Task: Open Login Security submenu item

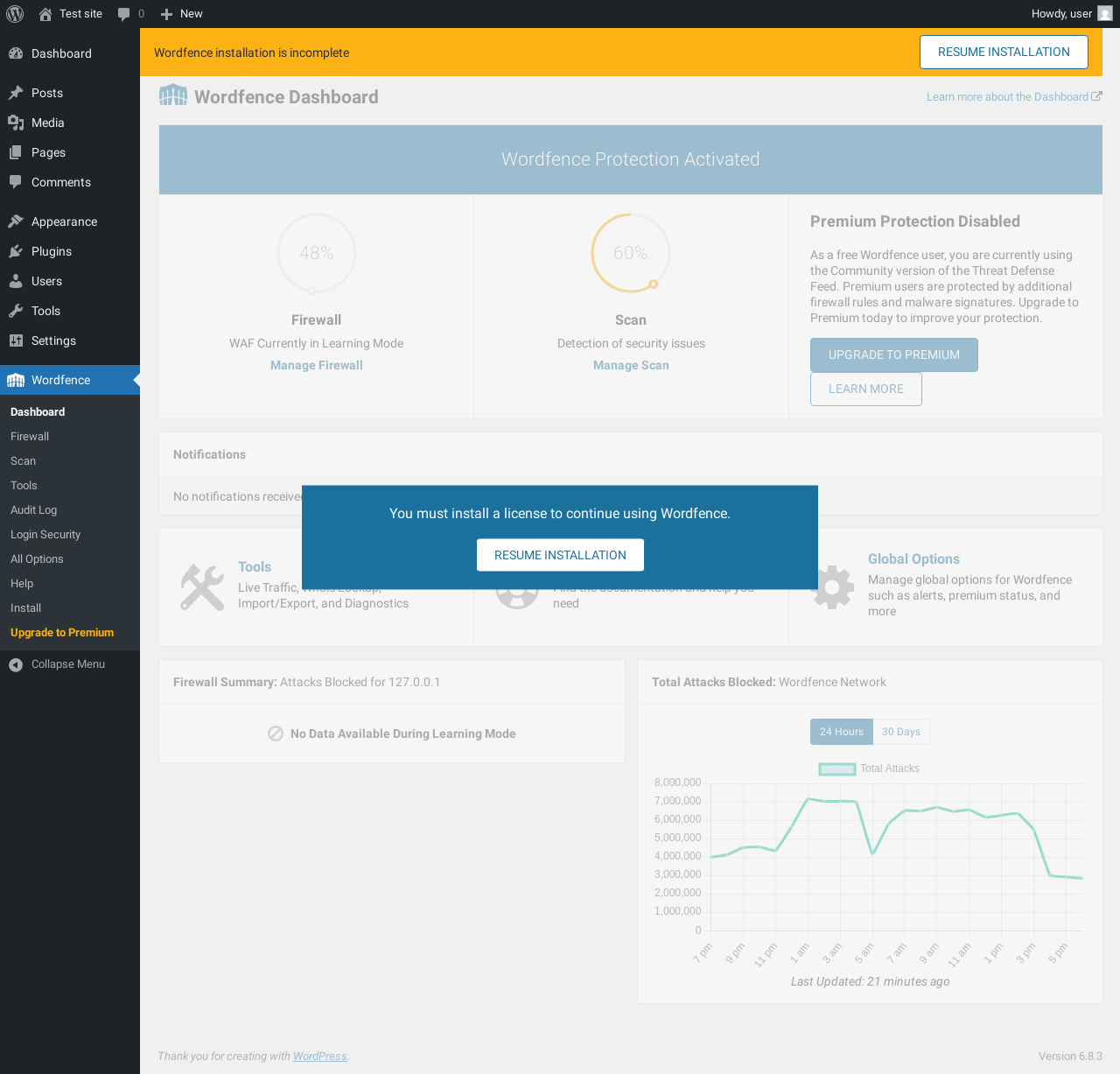Action: pyautogui.click(x=45, y=535)
